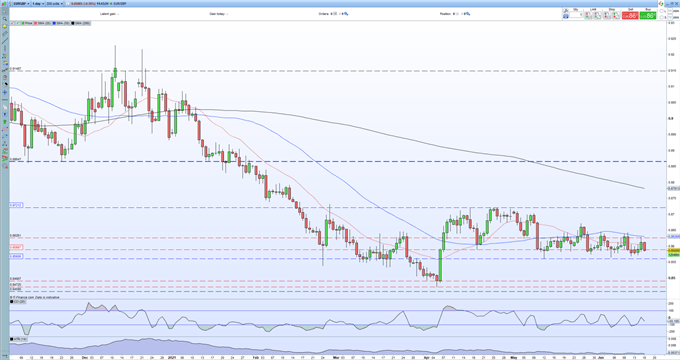
Task: Select the cursor pointer tool
Action: [x=5, y=11]
